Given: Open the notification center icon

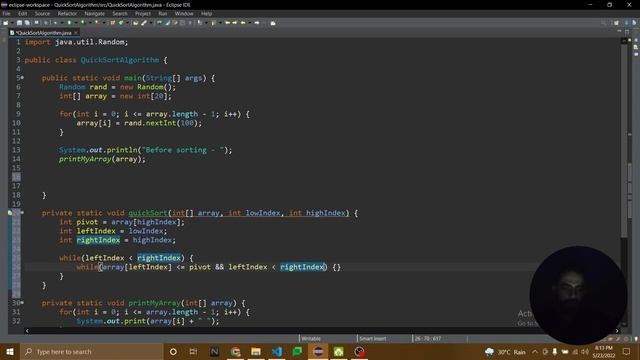Looking at the screenshot, I should pyautogui.click(x=627, y=351).
